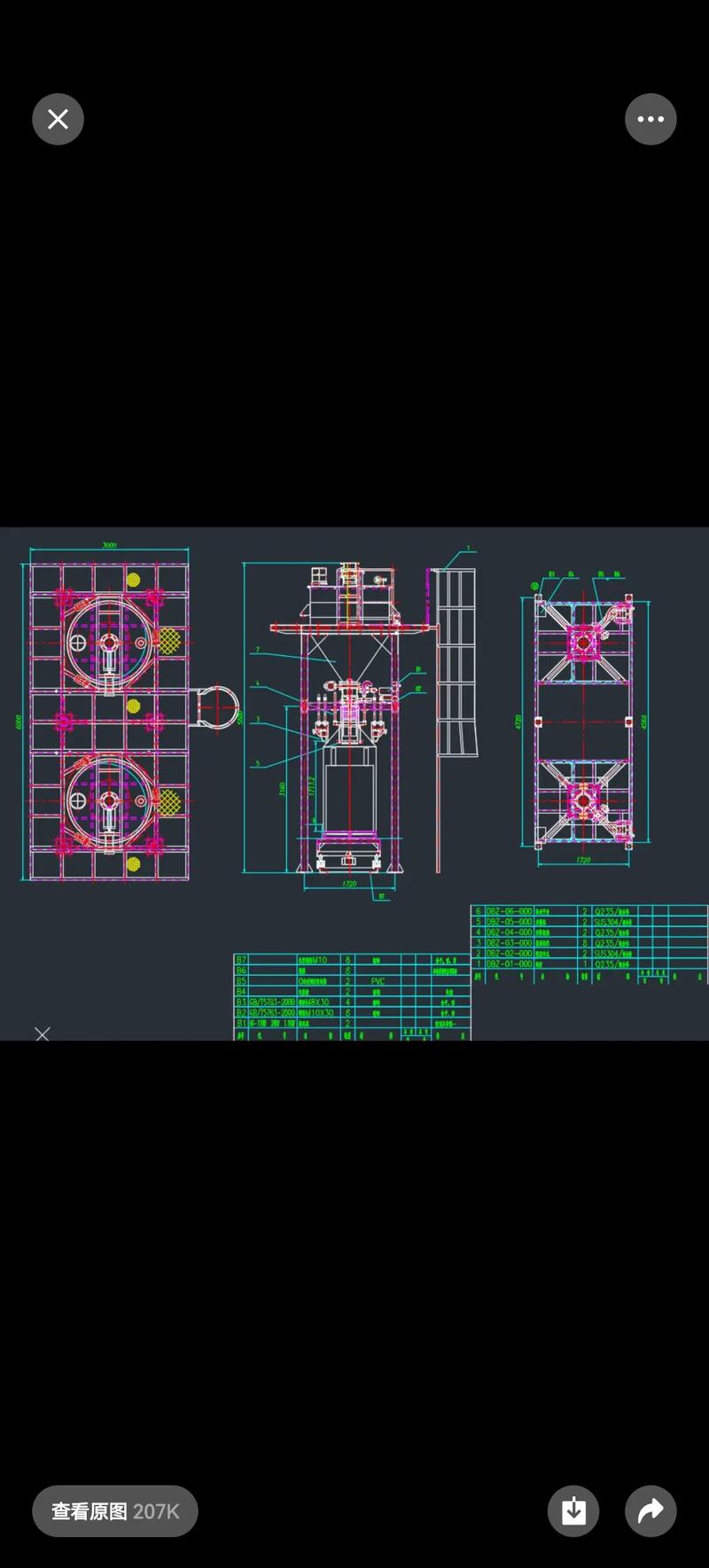The image size is (709, 1568).
Task: Select part number DBZ-03-000 in the table
Action: click(x=510, y=943)
